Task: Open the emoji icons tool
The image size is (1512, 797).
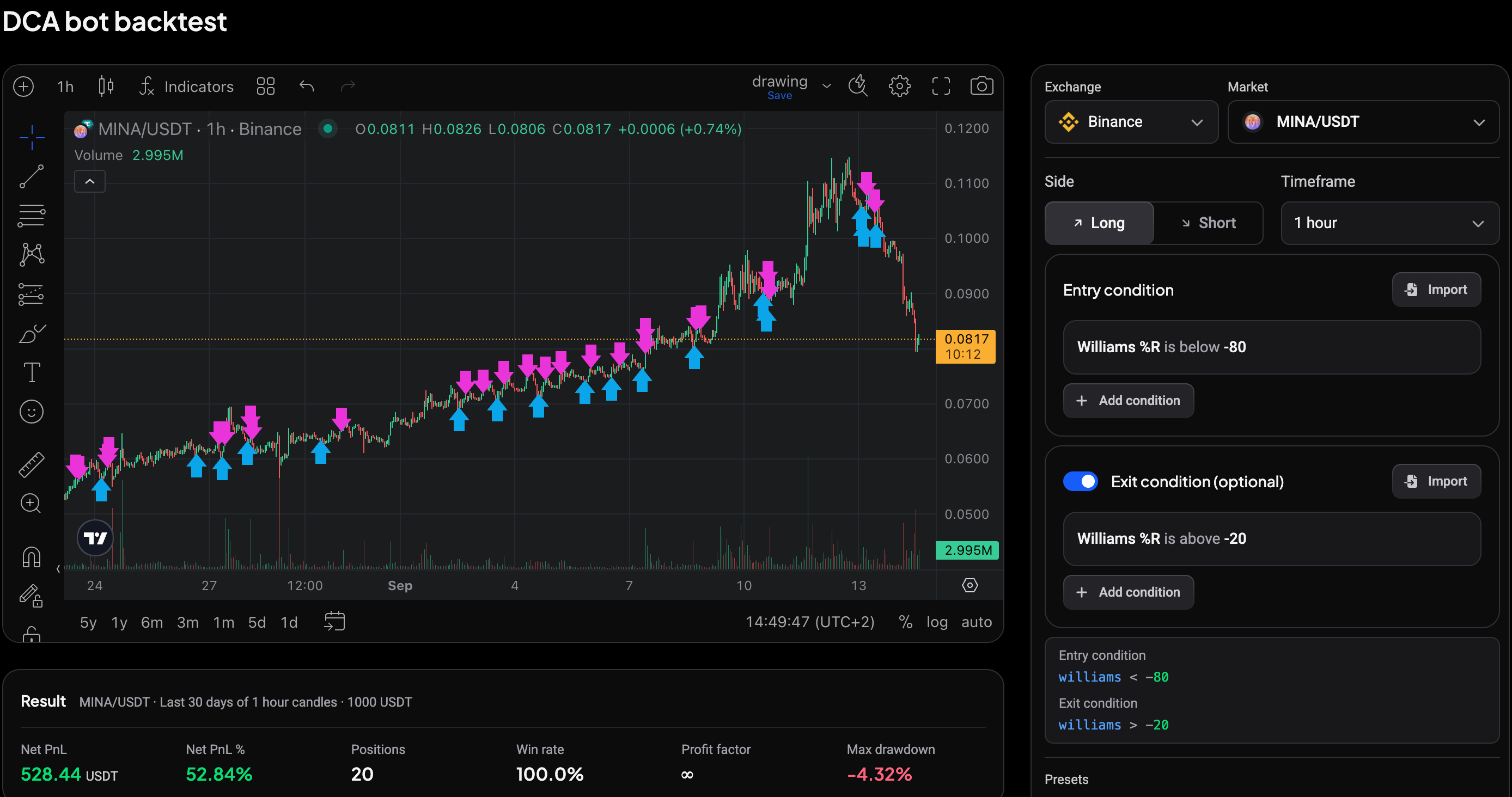Action: [x=32, y=411]
